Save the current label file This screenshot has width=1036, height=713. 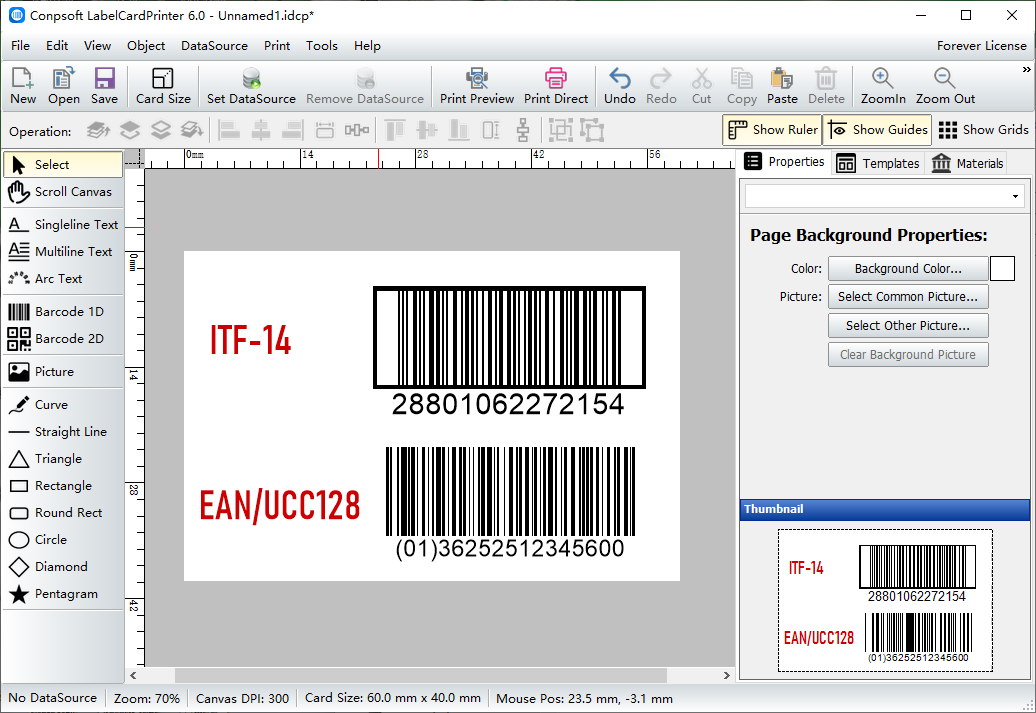pos(104,86)
